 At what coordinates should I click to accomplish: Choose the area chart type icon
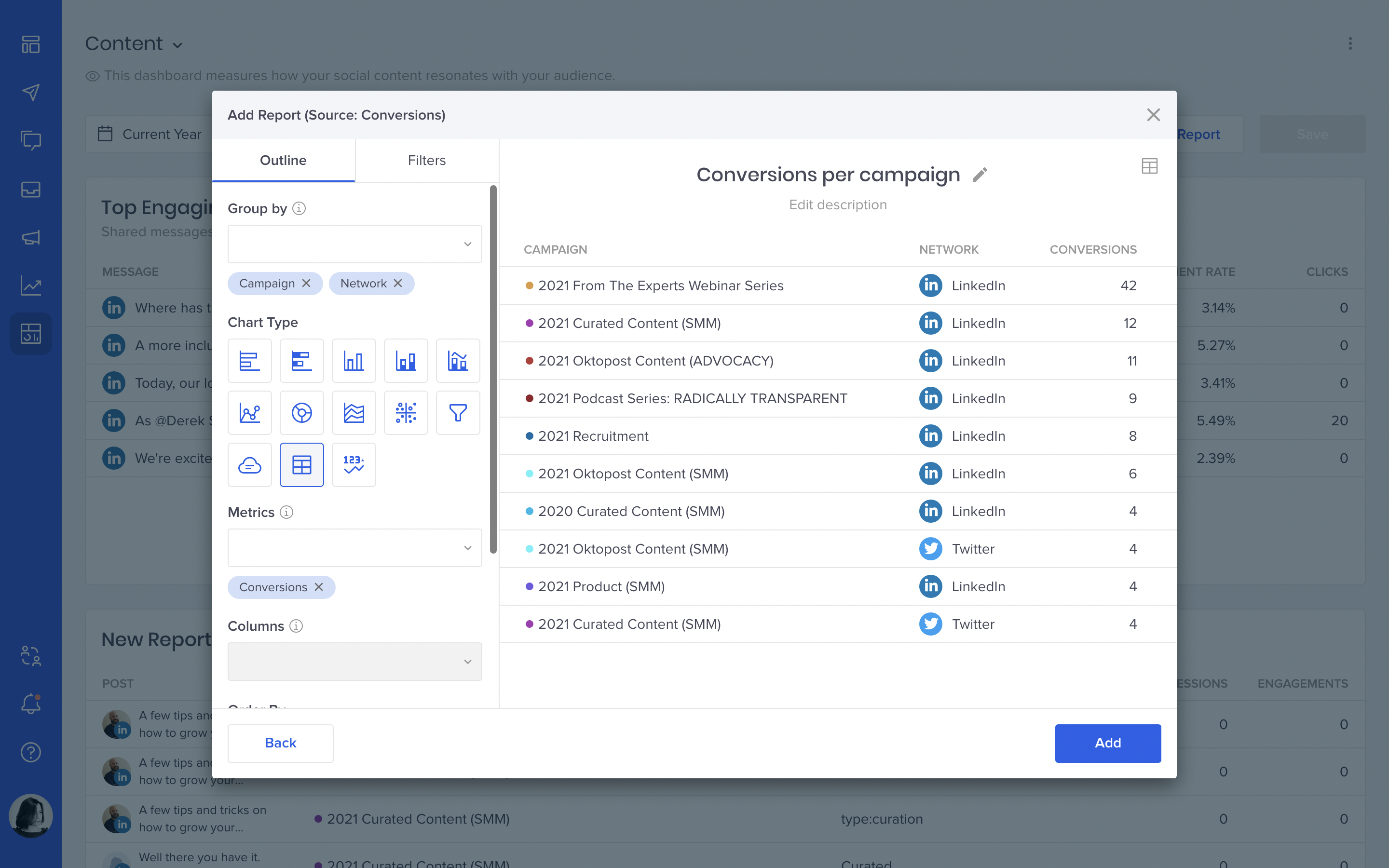pyautogui.click(x=354, y=413)
